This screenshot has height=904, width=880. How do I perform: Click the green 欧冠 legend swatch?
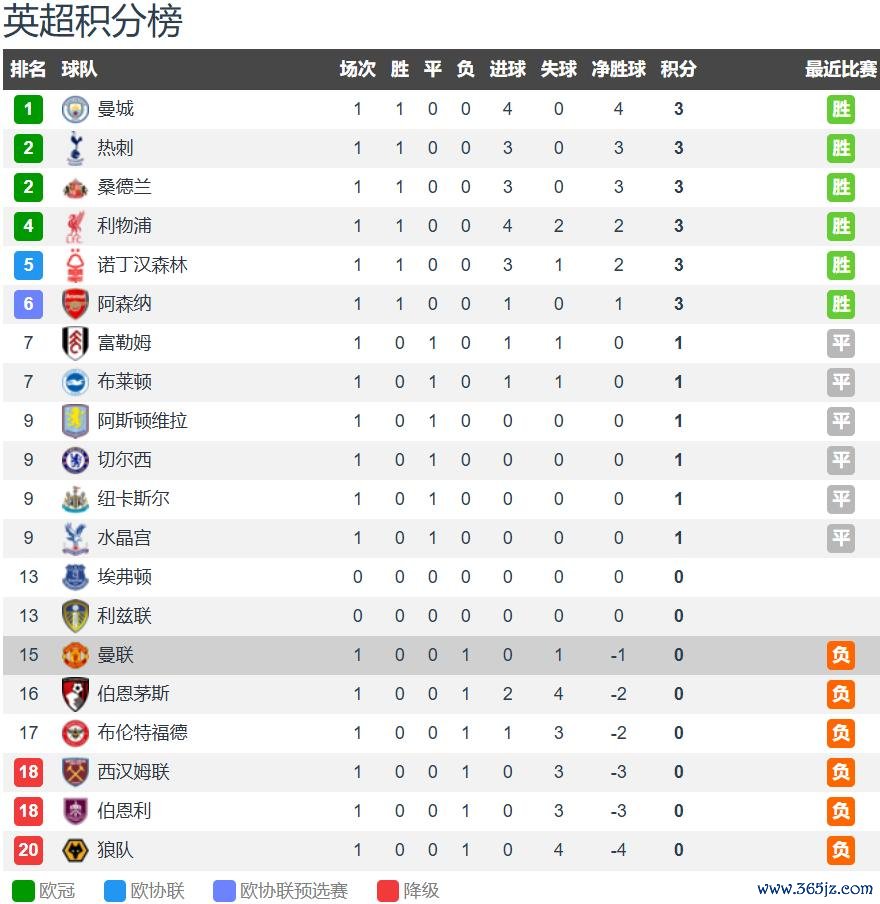23,891
